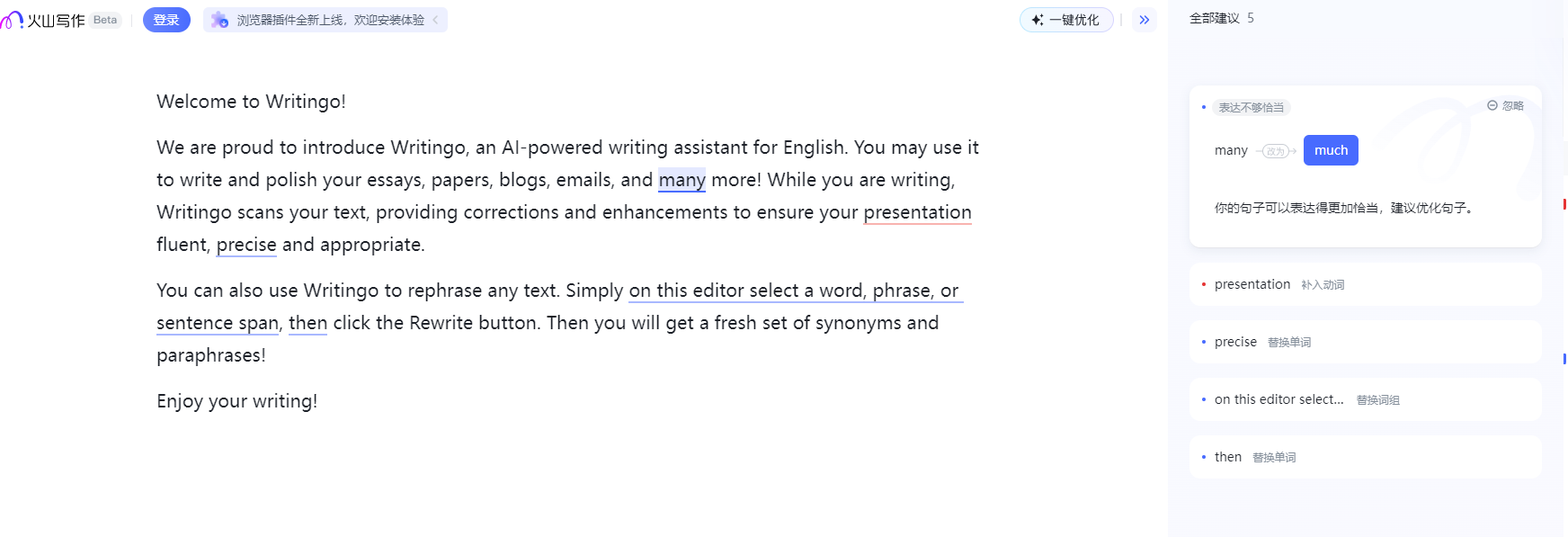Image resolution: width=1568 pixels, height=537 pixels.
Task: Apply the 'much' replacement suggestion
Action: pyautogui.click(x=1331, y=150)
